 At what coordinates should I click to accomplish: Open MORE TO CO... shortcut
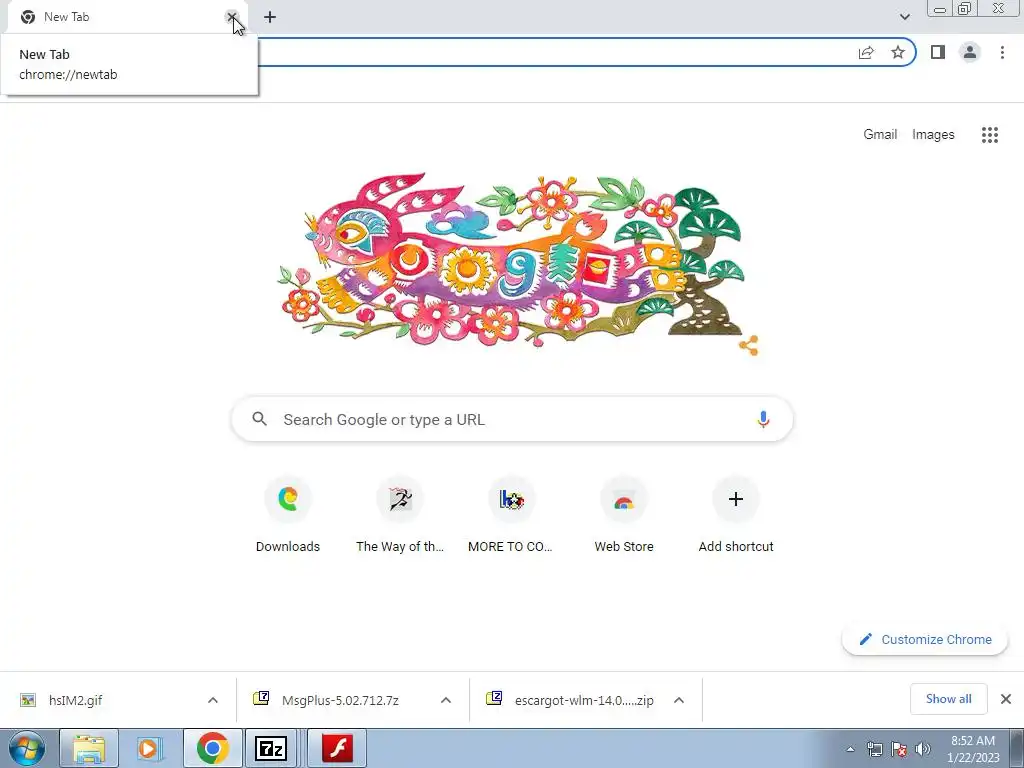(x=511, y=515)
